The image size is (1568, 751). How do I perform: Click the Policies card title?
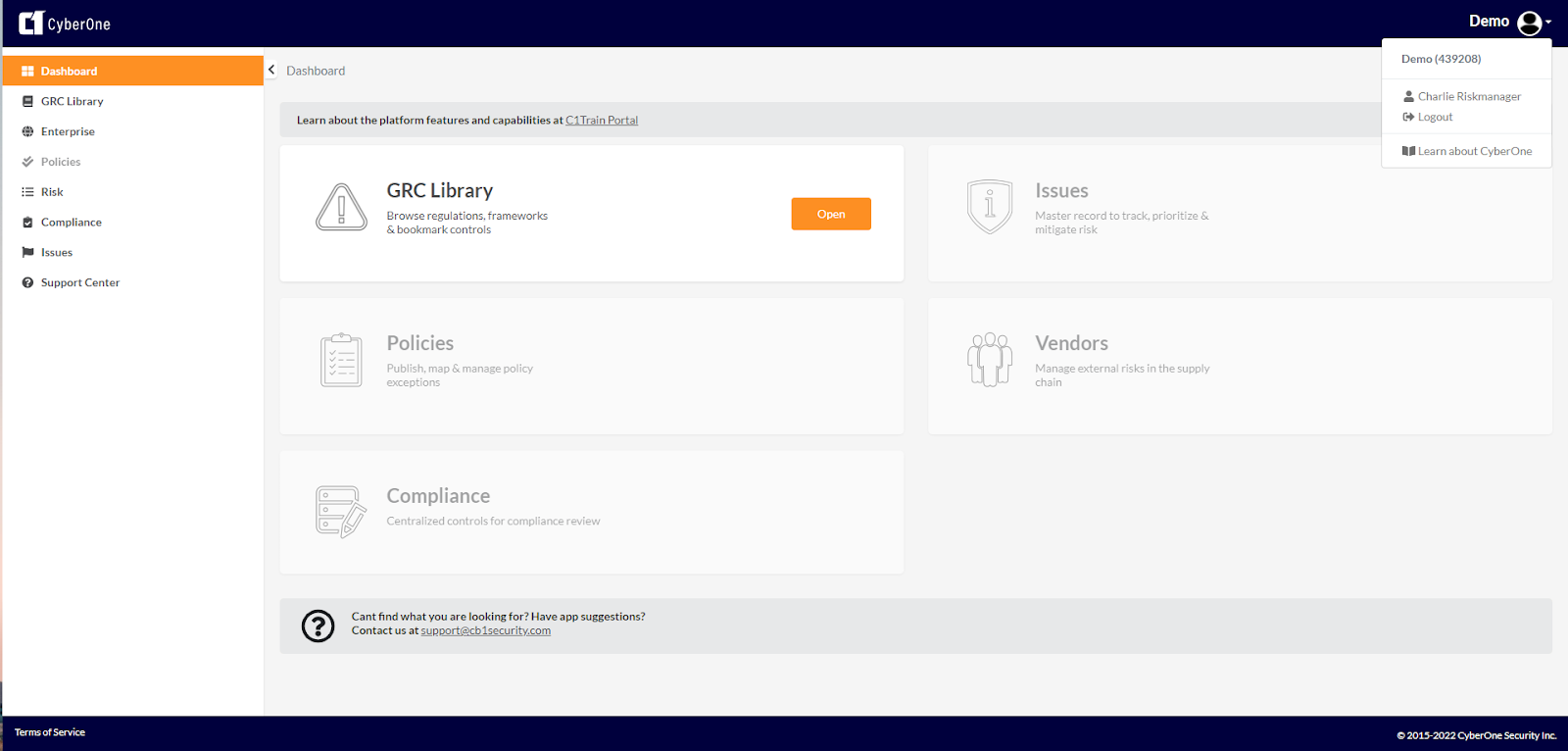pos(420,343)
